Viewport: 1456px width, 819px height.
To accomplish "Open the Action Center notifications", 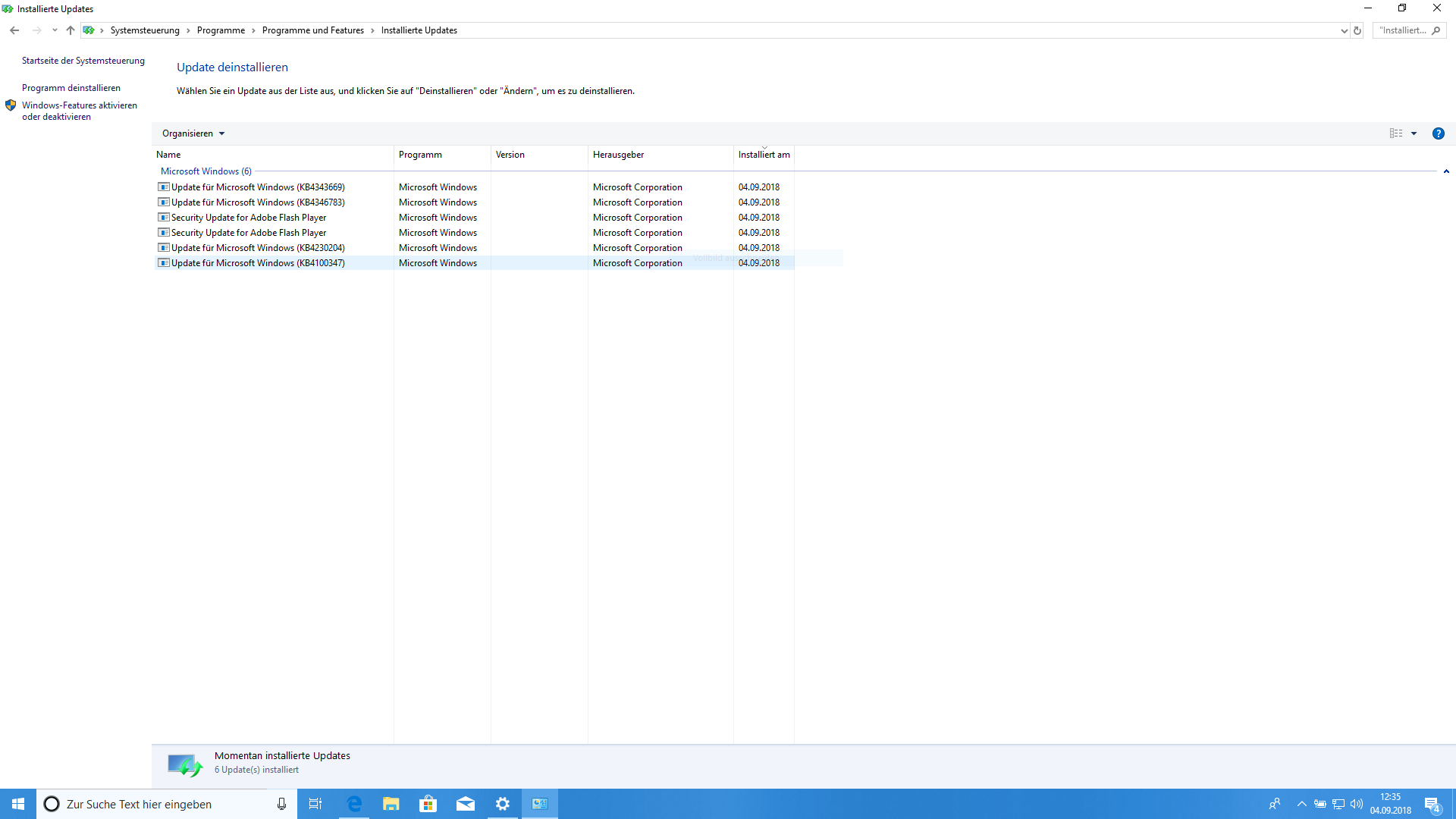I will (1432, 804).
